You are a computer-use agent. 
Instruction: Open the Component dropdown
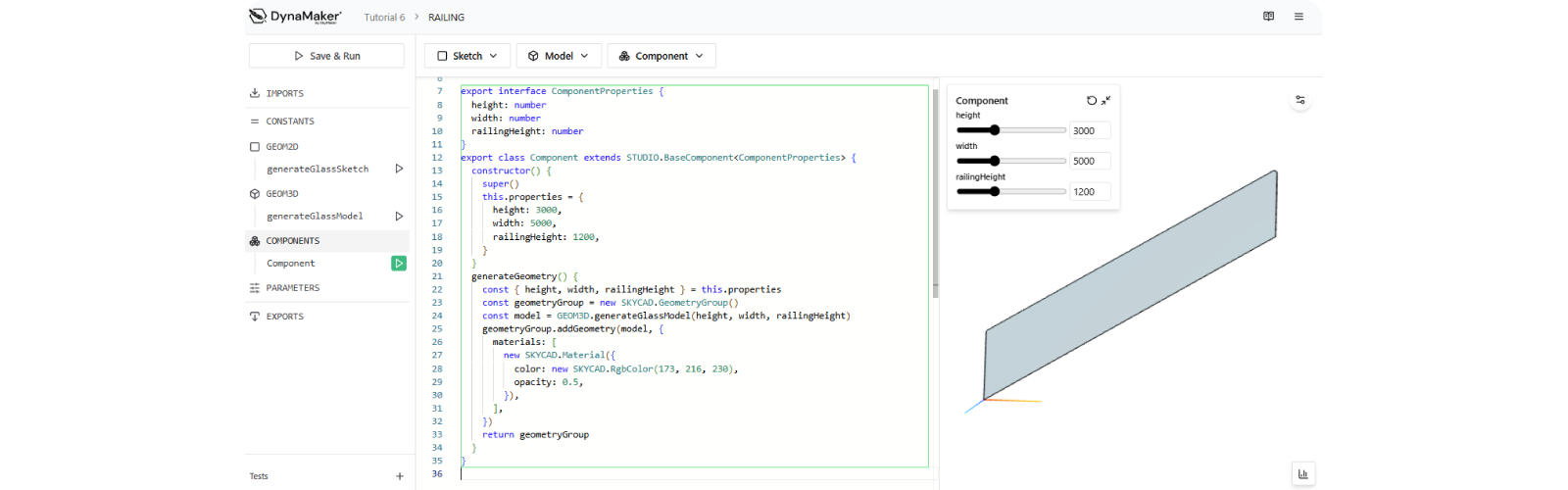661,56
